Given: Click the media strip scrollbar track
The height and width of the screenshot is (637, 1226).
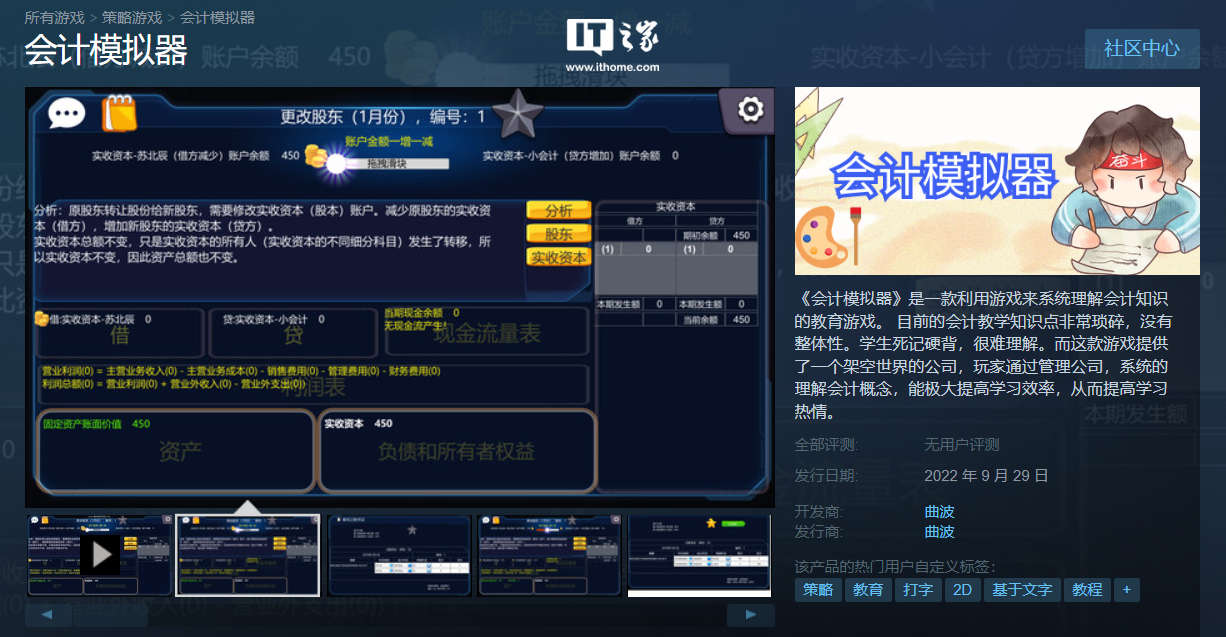Looking at the screenshot, I should 399,615.
